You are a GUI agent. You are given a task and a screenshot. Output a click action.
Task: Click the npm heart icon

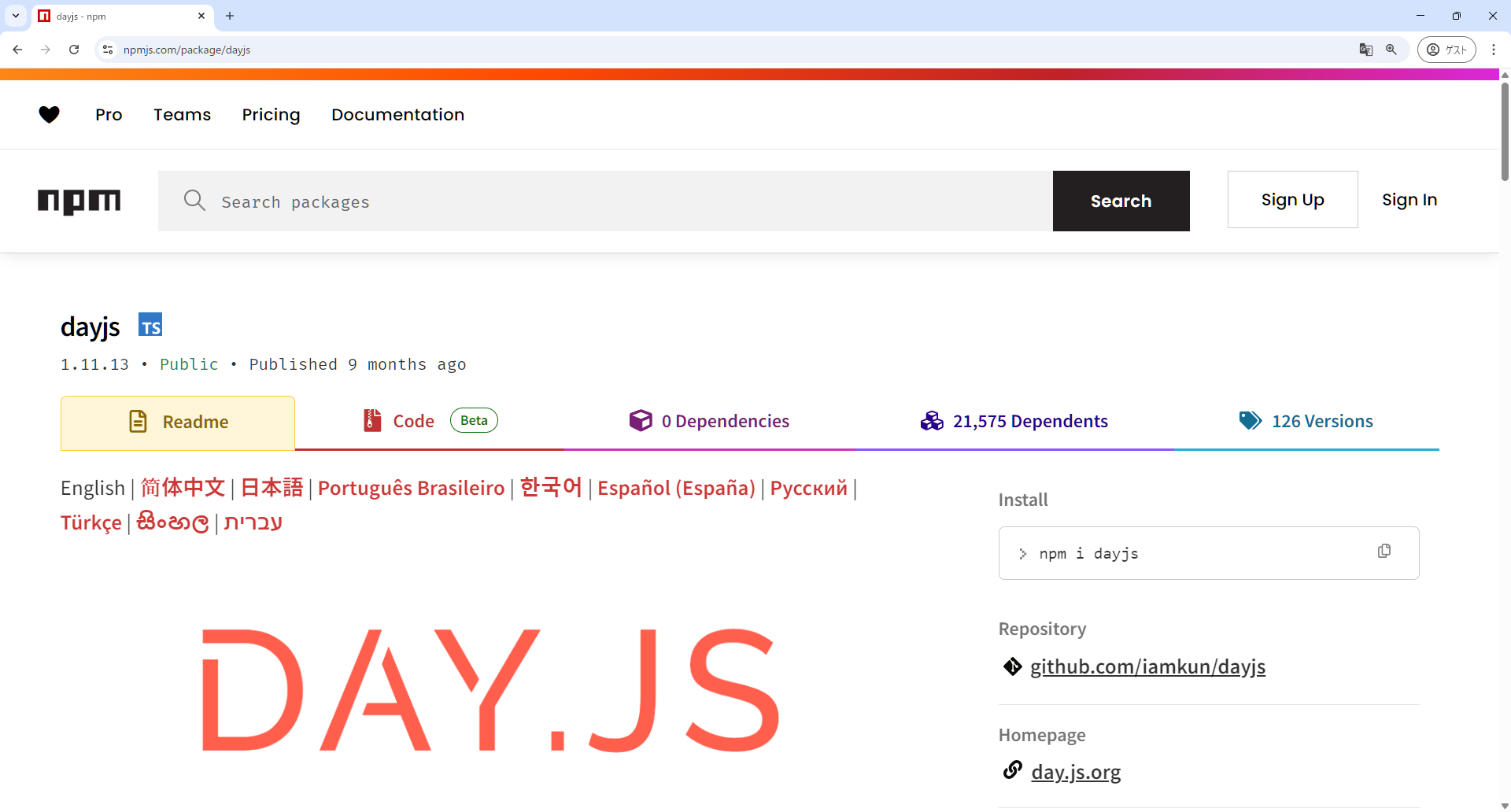click(x=49, y=115)
